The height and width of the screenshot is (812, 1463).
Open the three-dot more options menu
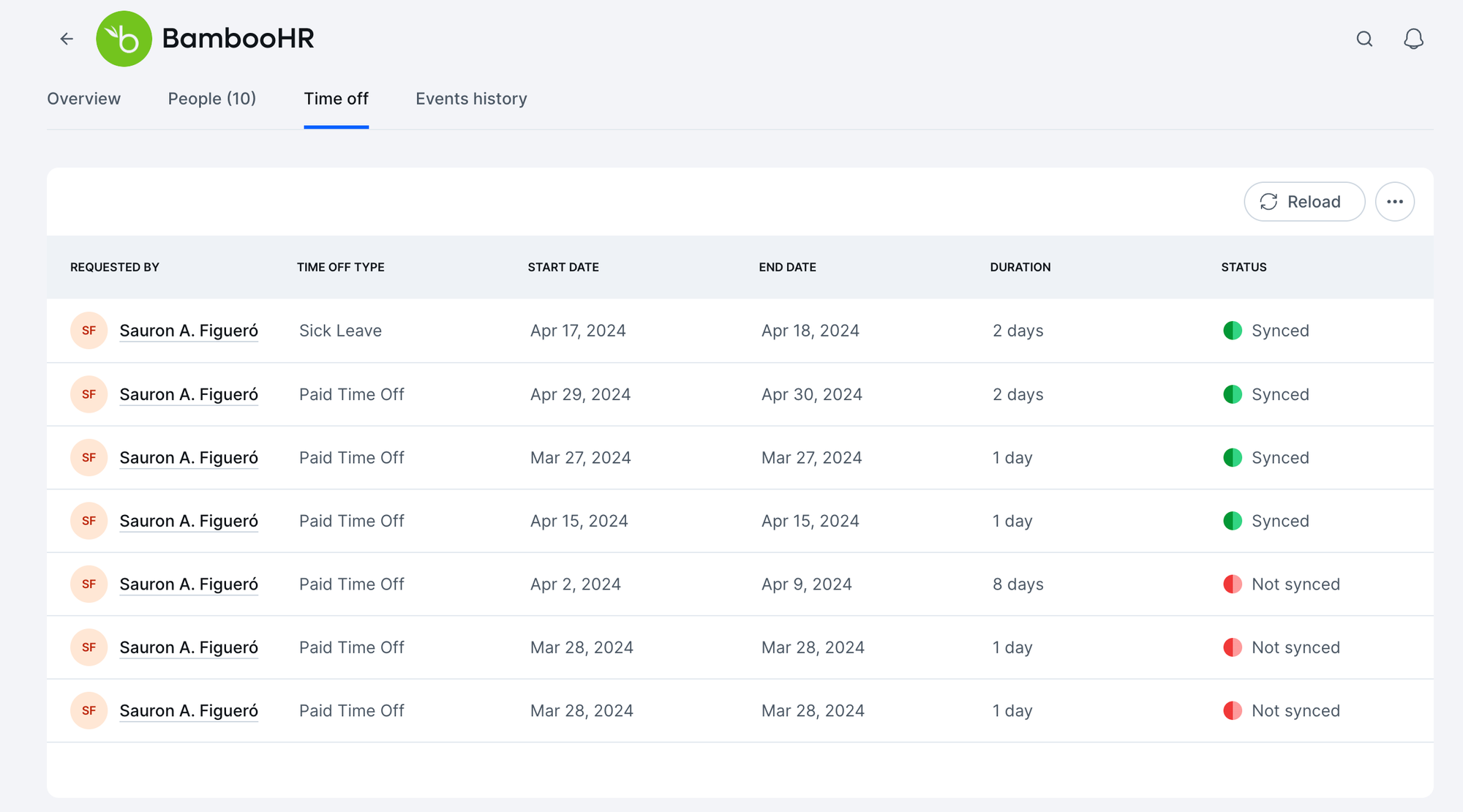click(x=1394, y=202)
